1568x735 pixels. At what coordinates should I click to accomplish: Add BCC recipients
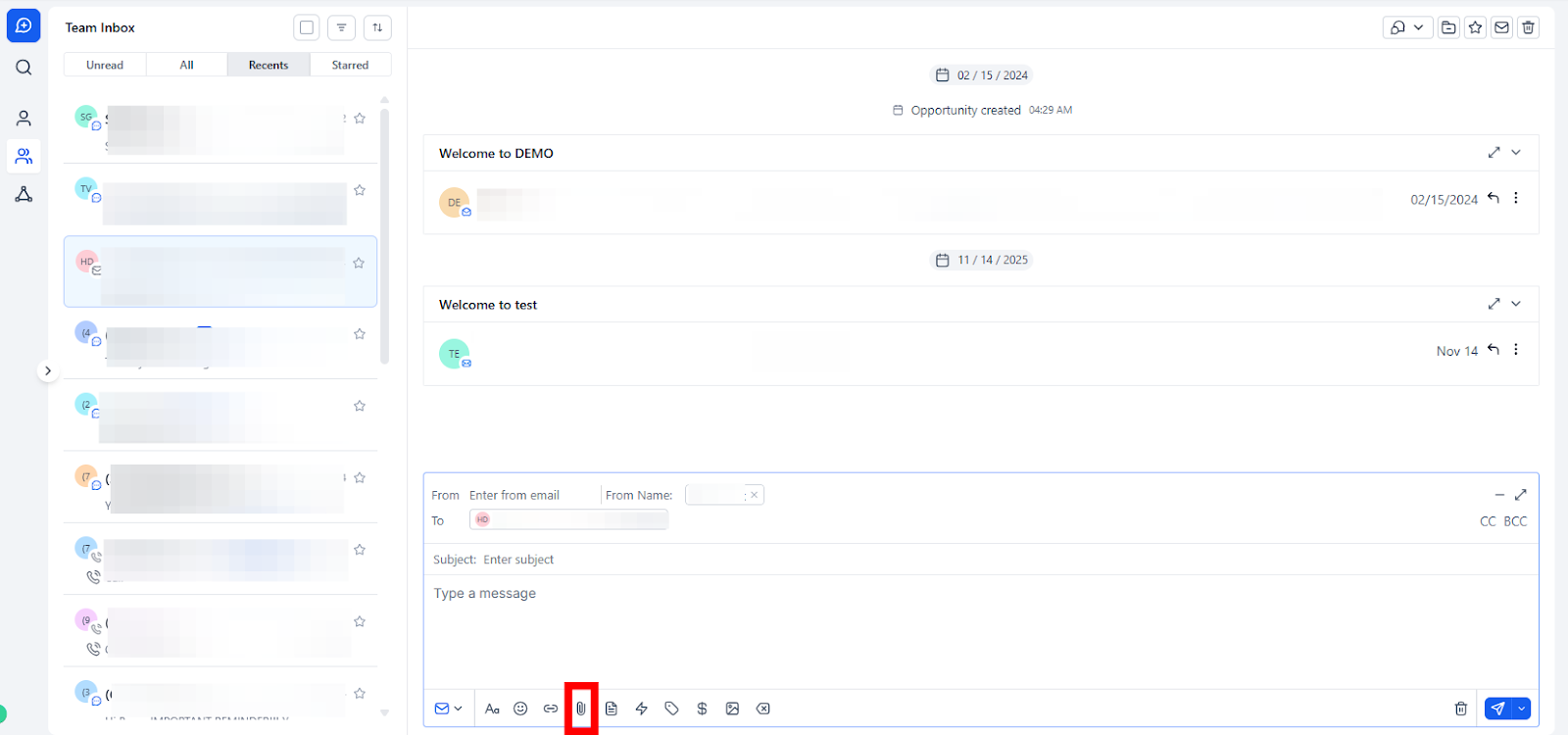pos(1515,521)
